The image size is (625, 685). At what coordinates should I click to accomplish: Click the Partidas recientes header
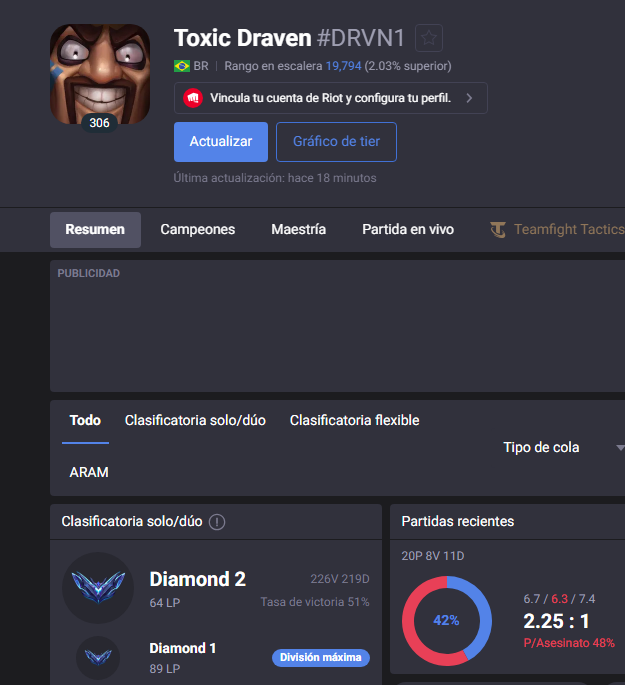(458, 522)
